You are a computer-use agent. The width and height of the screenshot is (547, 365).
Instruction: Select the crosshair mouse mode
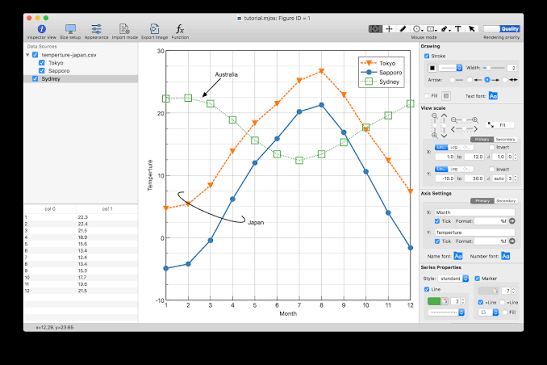pos(389,29)
